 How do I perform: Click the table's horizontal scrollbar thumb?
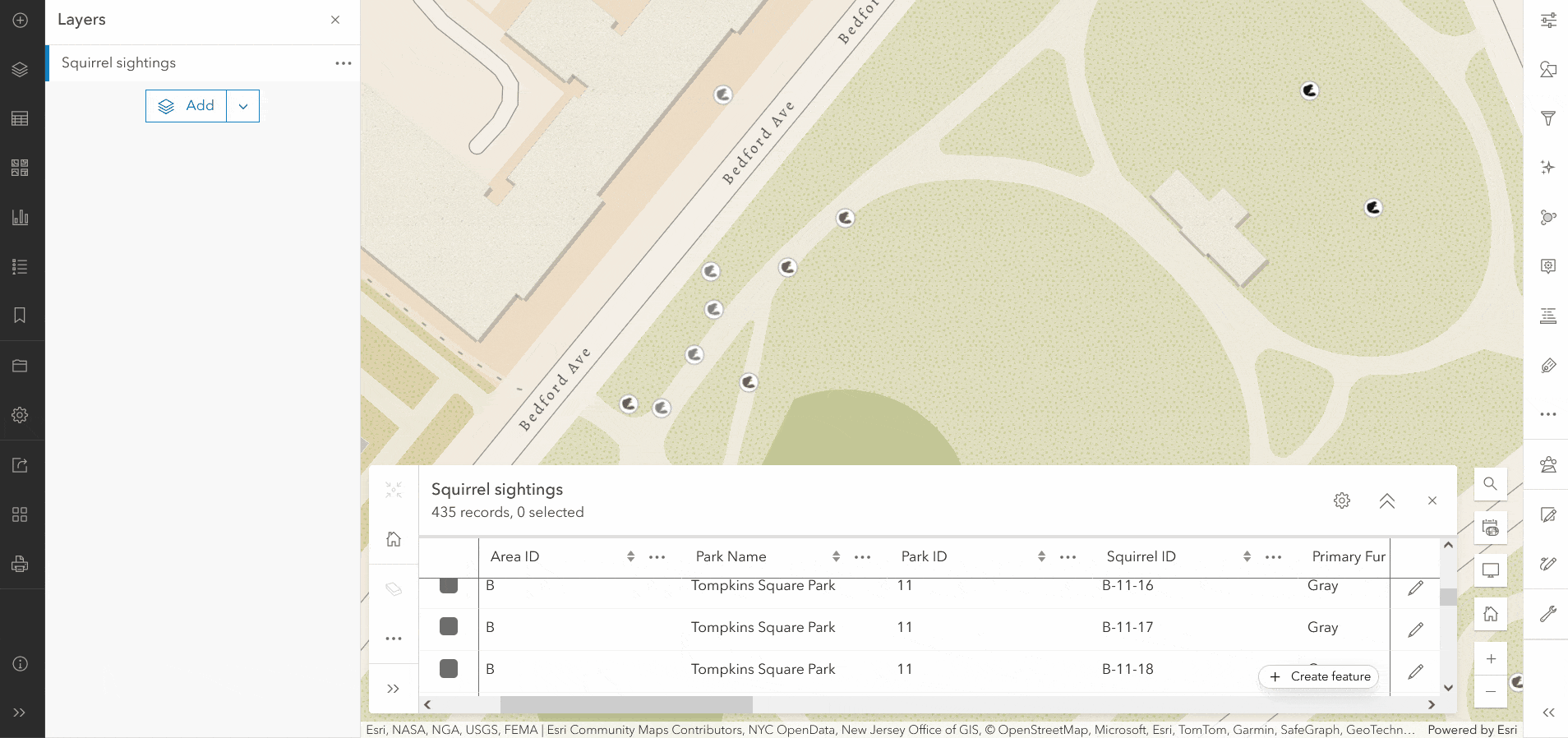click(x=626, y=704)
